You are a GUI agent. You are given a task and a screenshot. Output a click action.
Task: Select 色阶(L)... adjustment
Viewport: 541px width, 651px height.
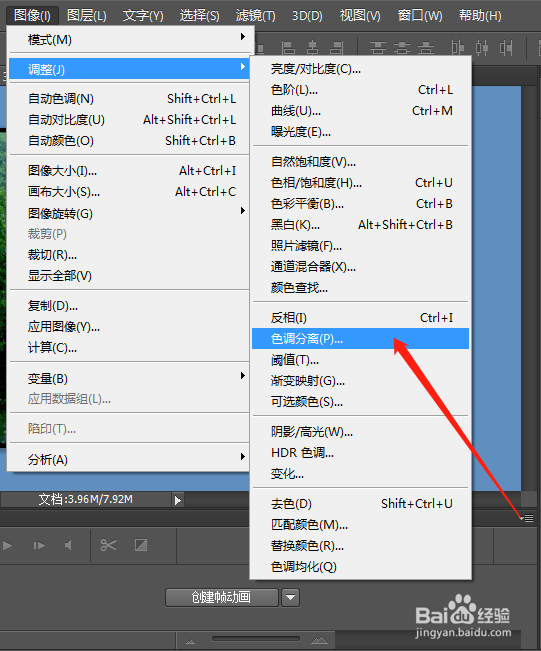360,90
